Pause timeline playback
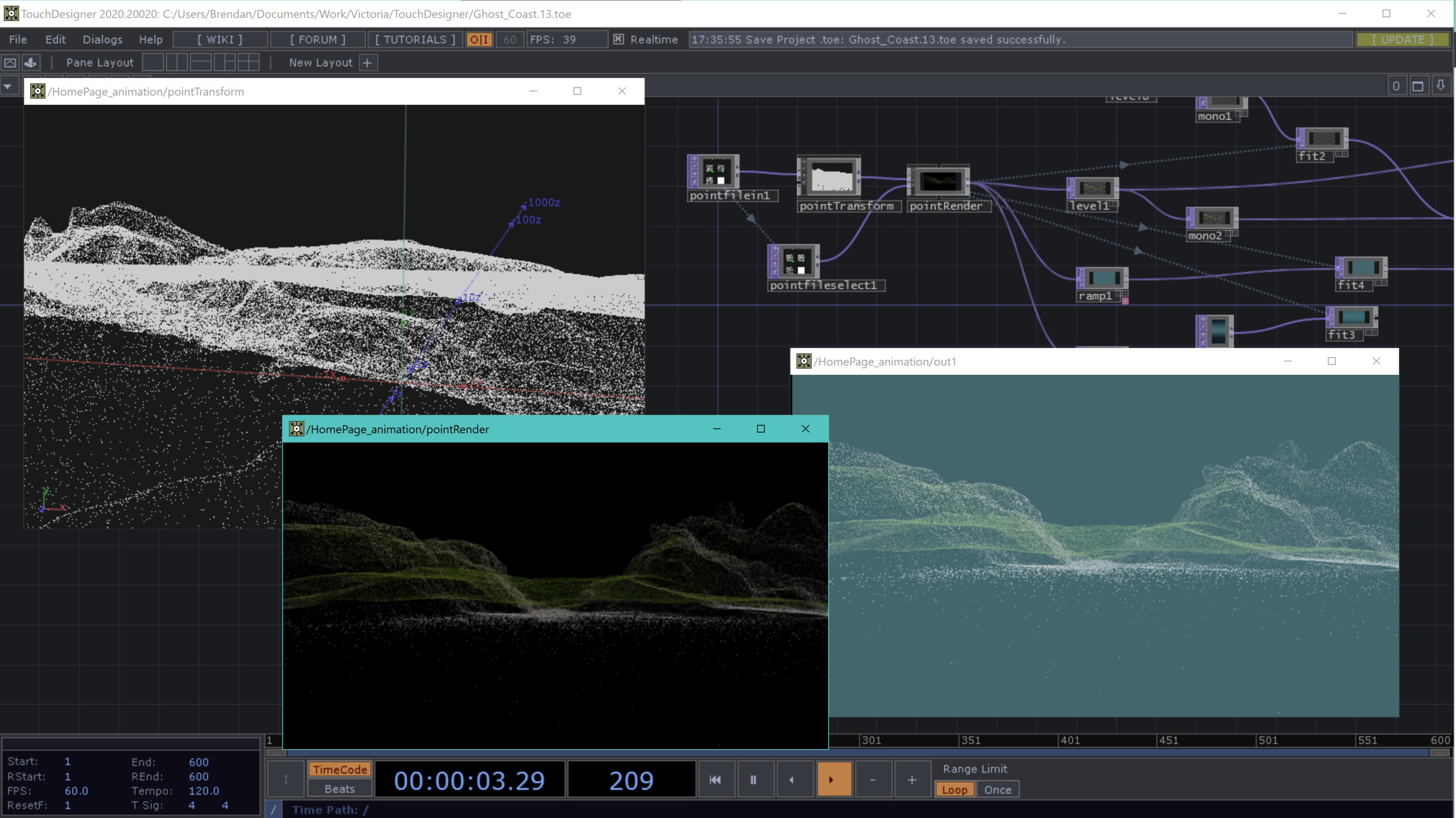 tap(753, 780)
